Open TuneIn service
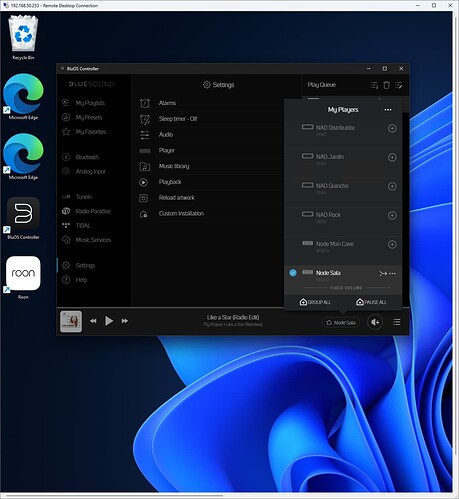 tap(84, 197)
